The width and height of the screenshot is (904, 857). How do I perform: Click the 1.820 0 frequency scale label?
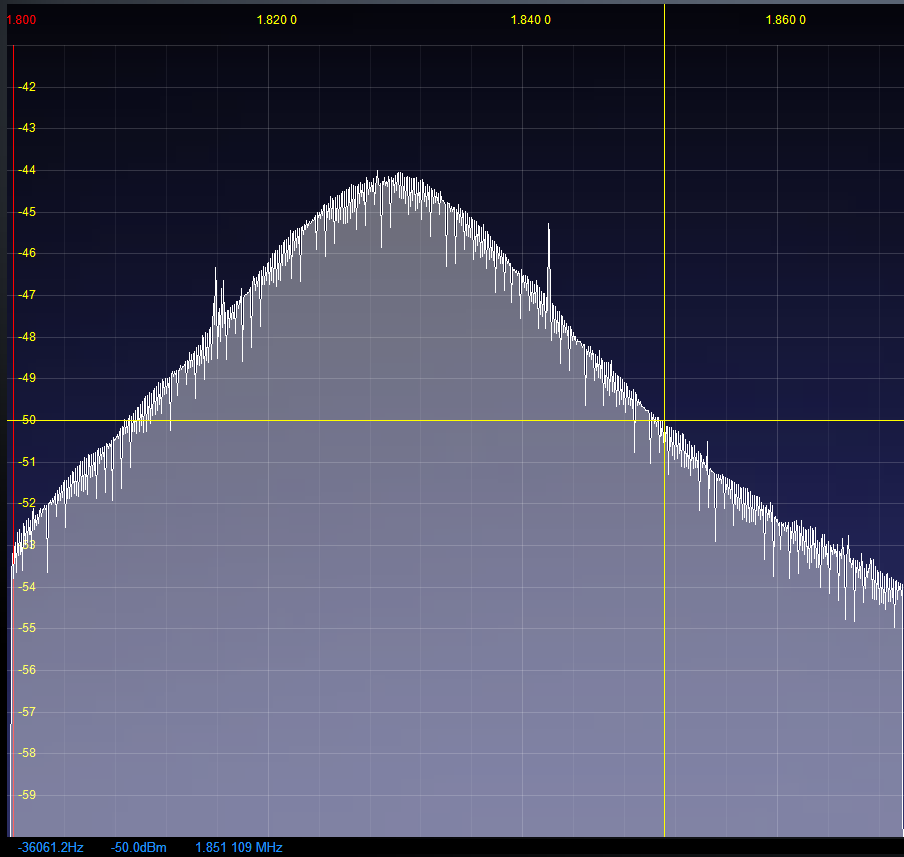[x=277, y=20]
